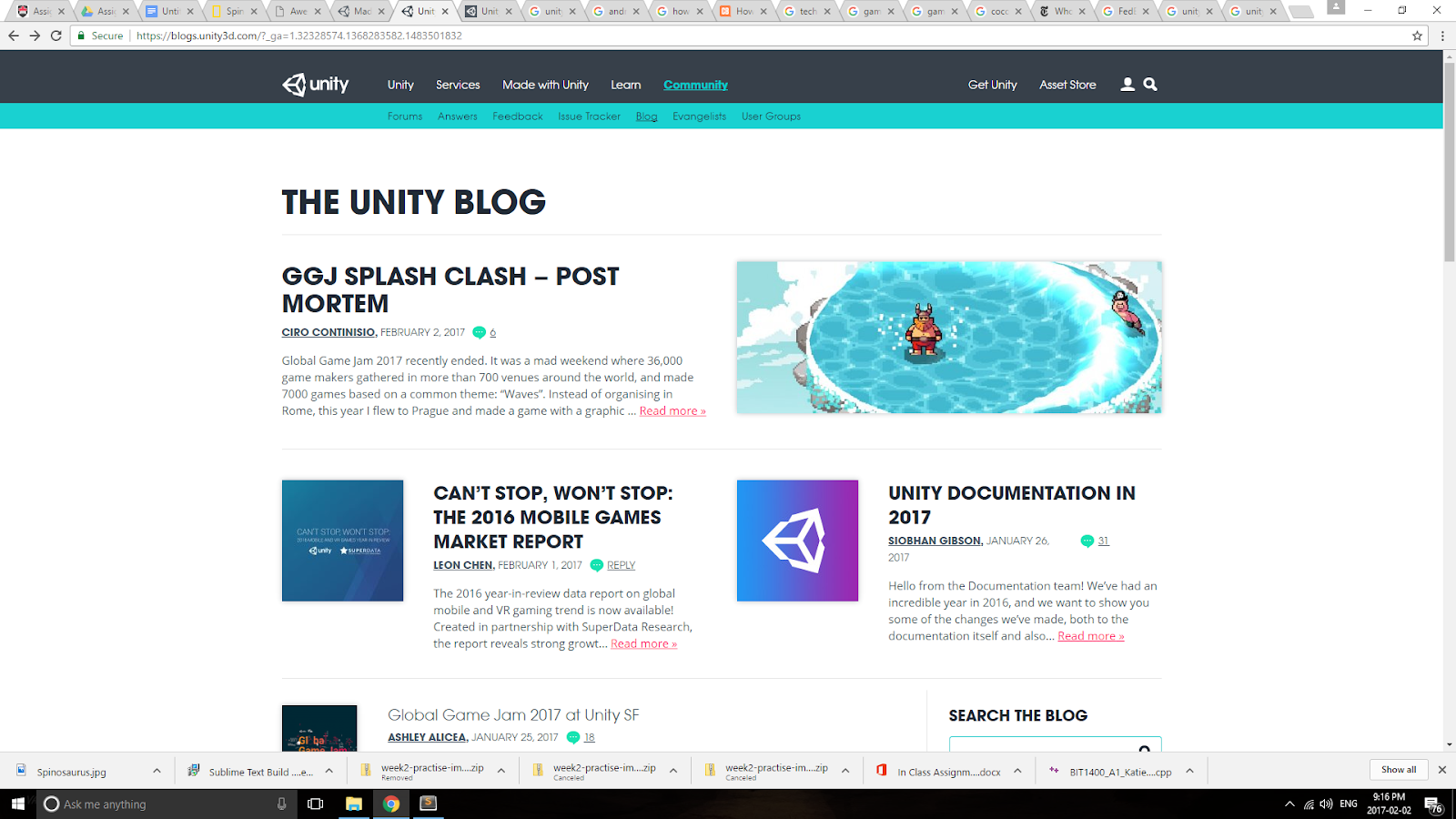Open Issue Tracker in sub-navigation

coord(589,116)
